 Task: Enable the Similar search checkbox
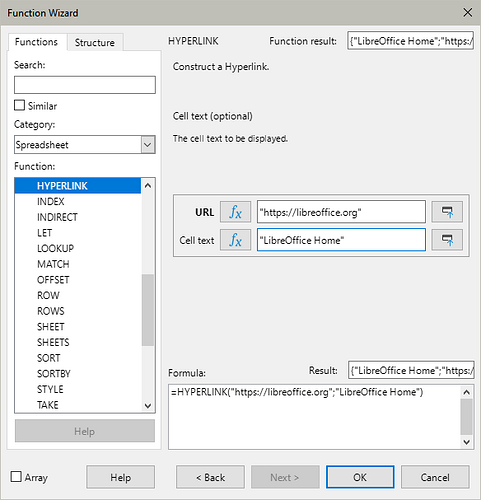[20, 105]
